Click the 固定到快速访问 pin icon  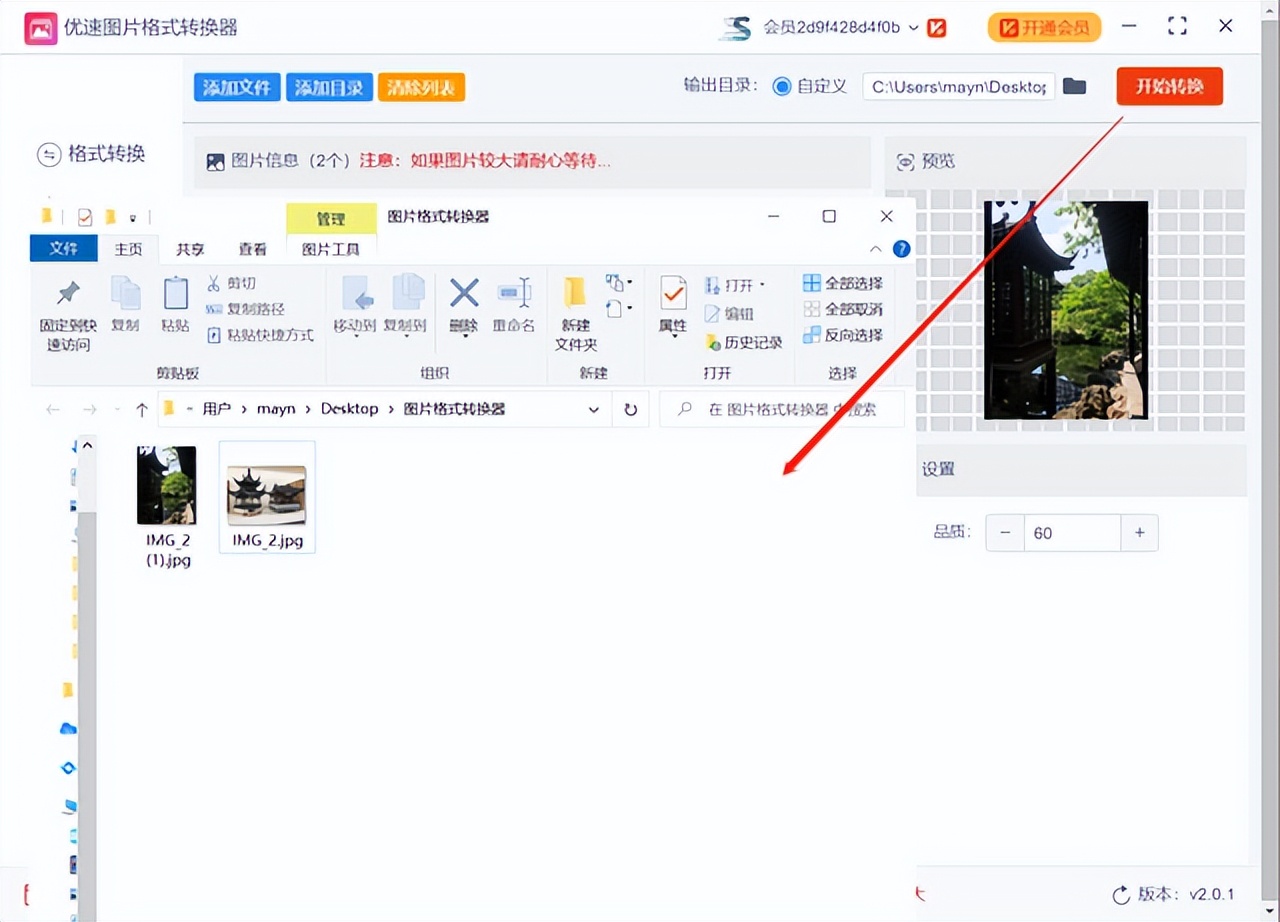click(x=68, y=293)
